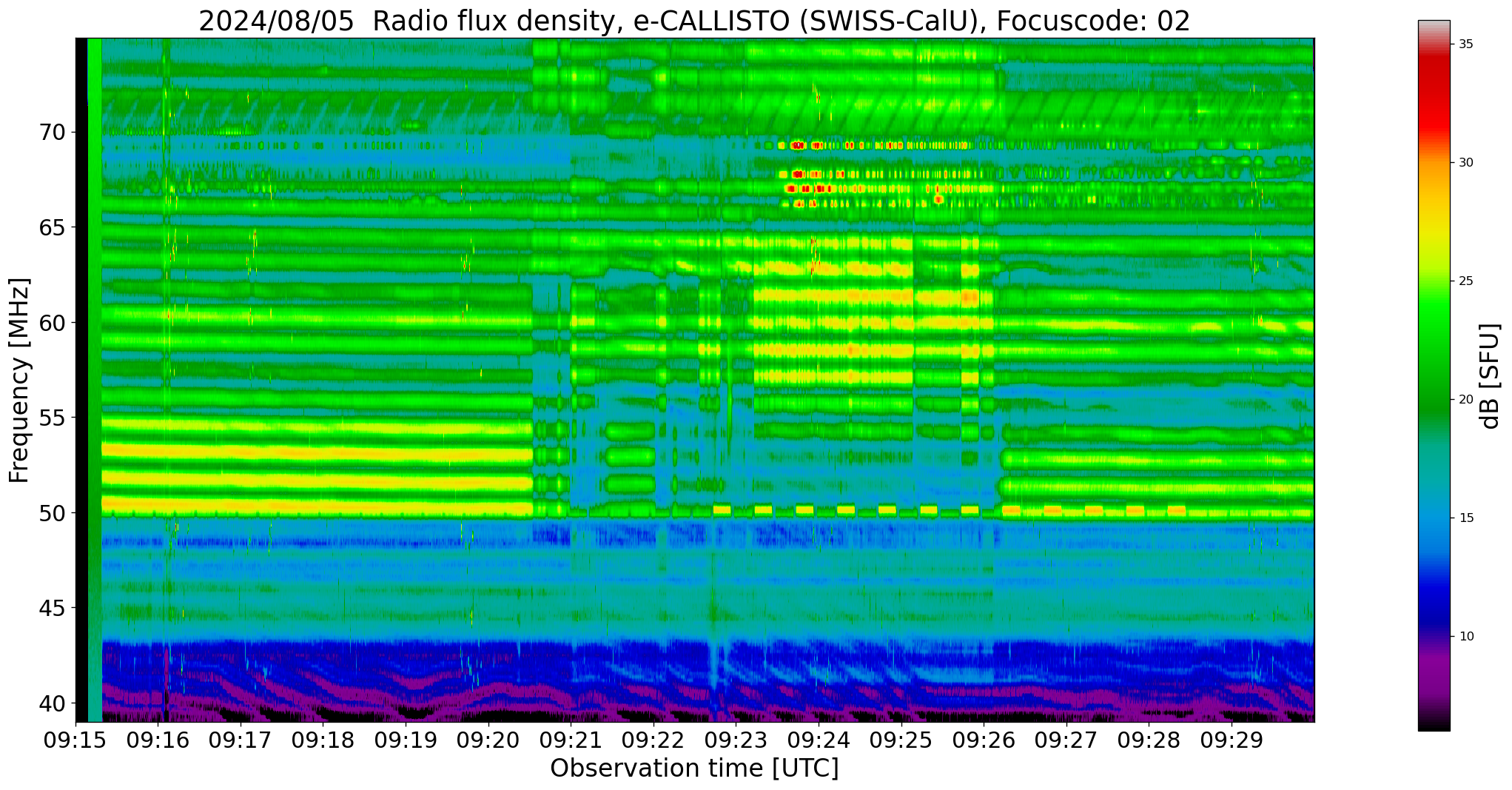Click the red burst spots near 69 MHz

807,145
